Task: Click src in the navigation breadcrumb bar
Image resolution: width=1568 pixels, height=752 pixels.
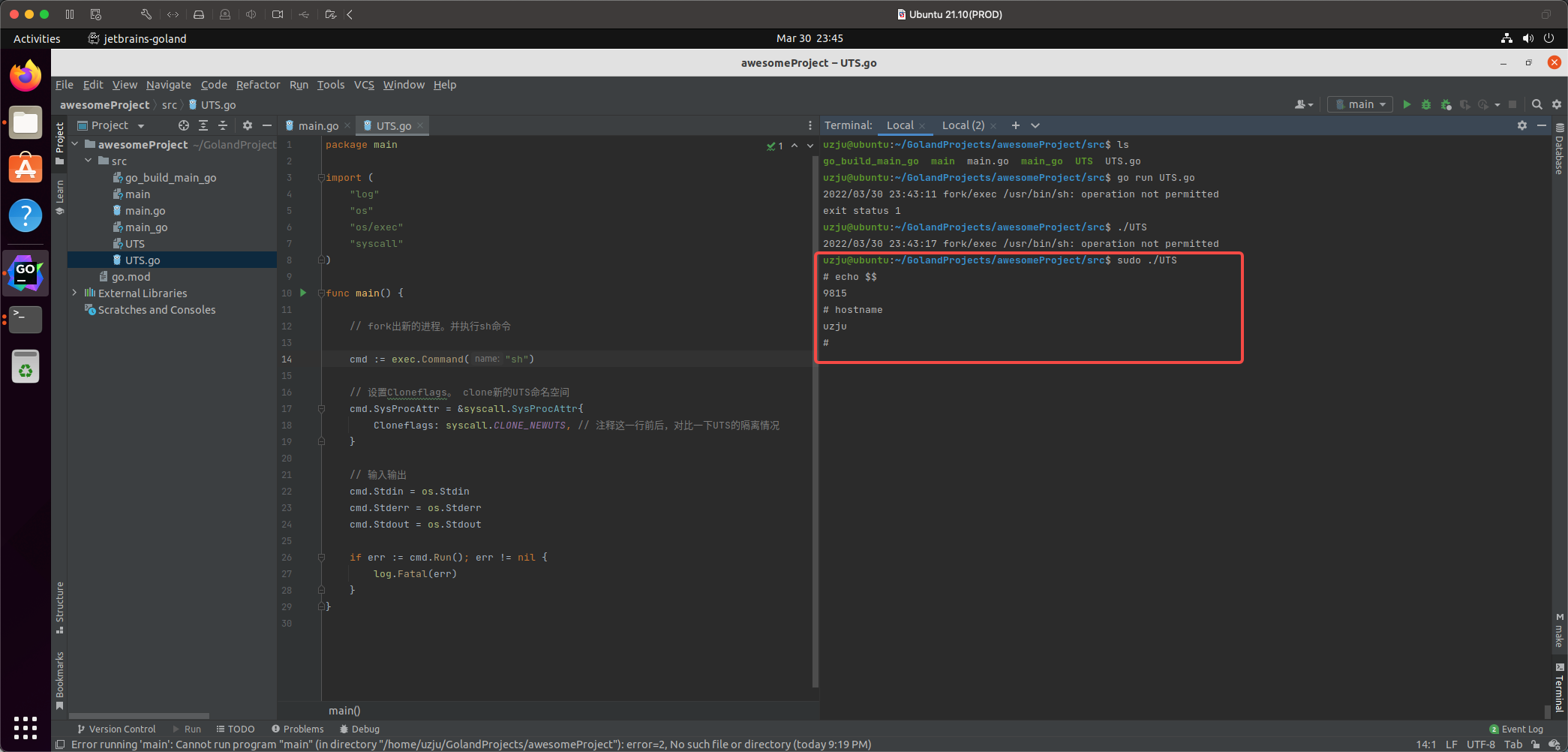Action: pyautogui.click(x=170, y=105)
